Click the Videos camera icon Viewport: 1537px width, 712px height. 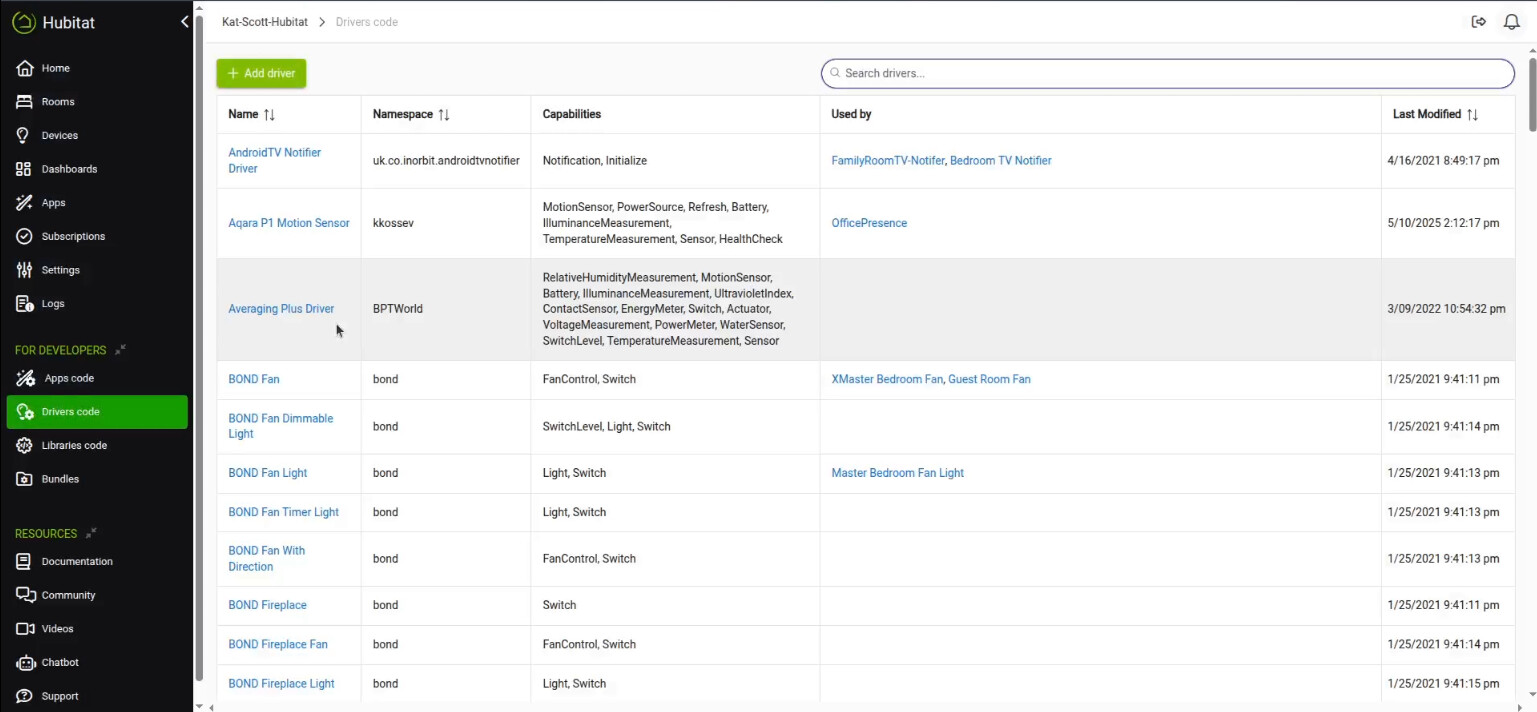25,629
